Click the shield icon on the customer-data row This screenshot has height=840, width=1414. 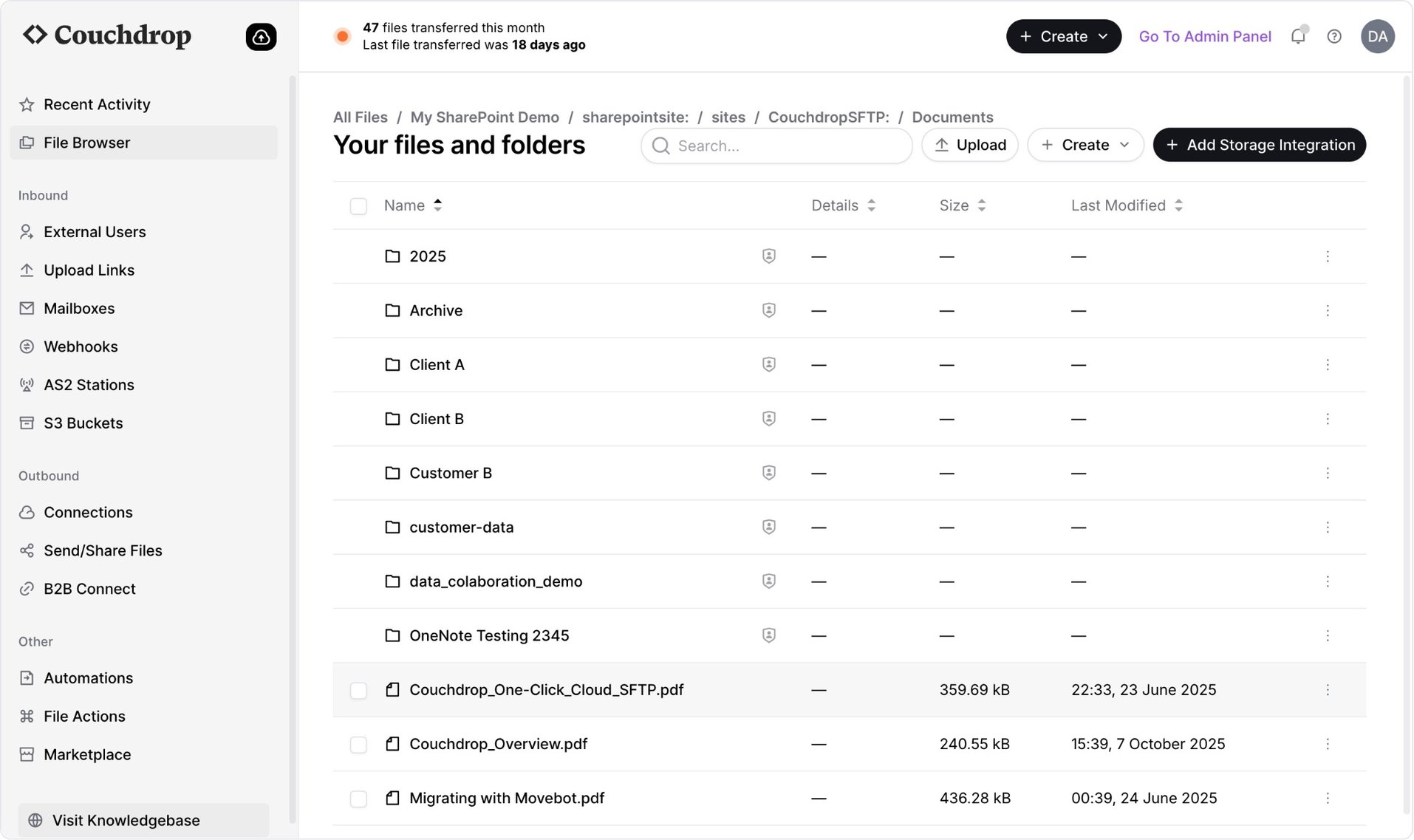click(x=769, y=527)
